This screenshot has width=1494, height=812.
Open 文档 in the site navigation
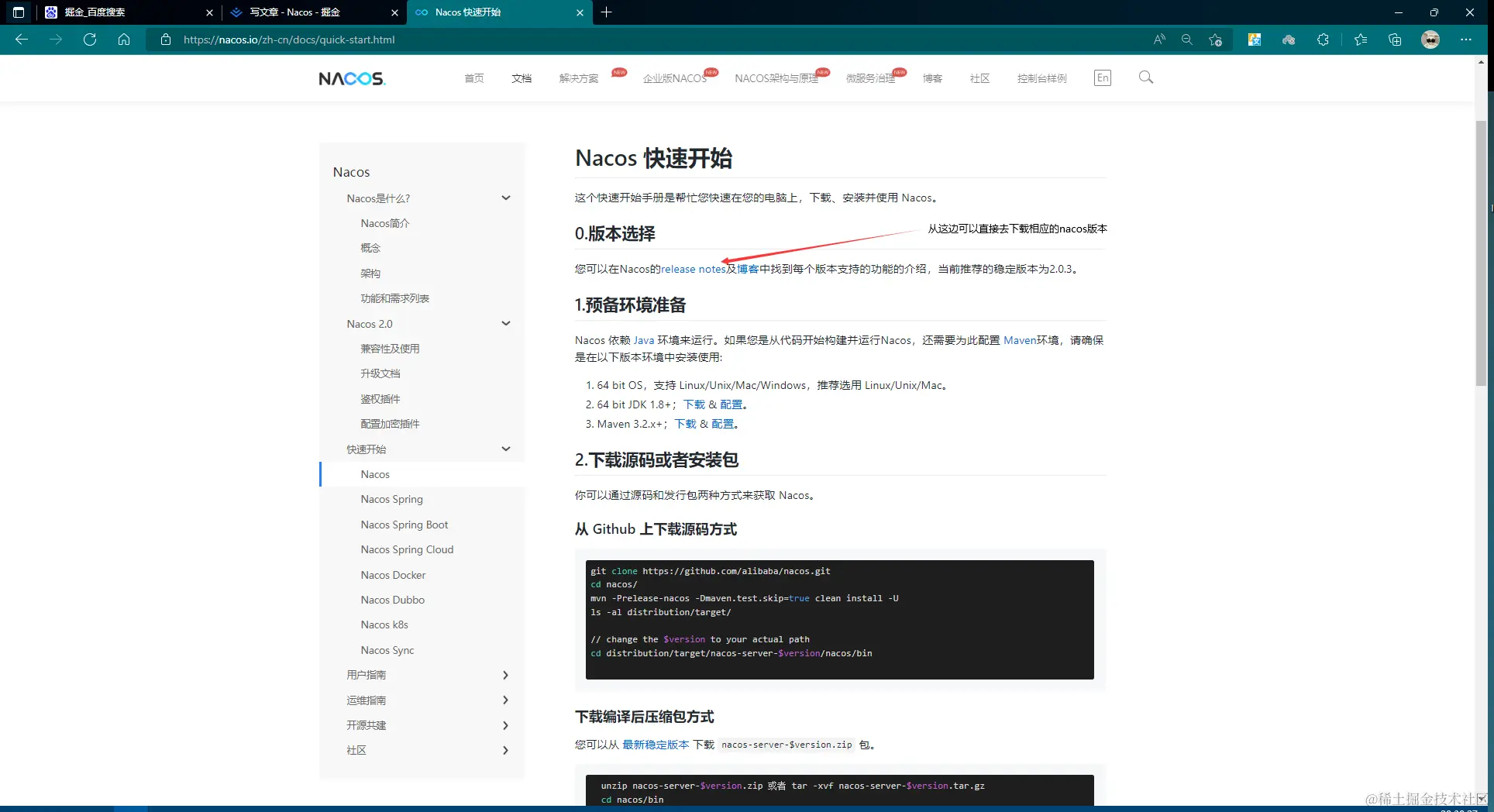pos(522,78)
